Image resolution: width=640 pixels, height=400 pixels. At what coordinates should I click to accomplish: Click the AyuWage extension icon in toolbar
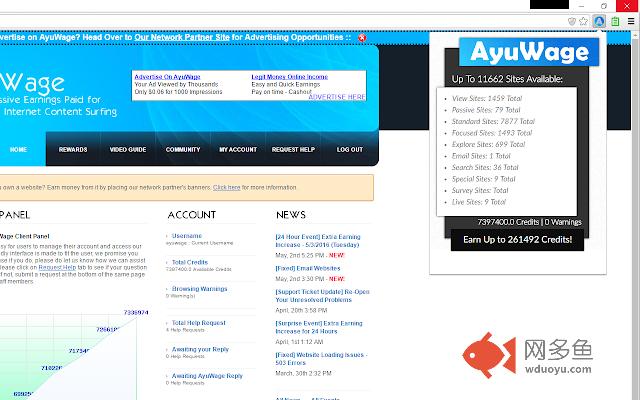pos(599,21)
